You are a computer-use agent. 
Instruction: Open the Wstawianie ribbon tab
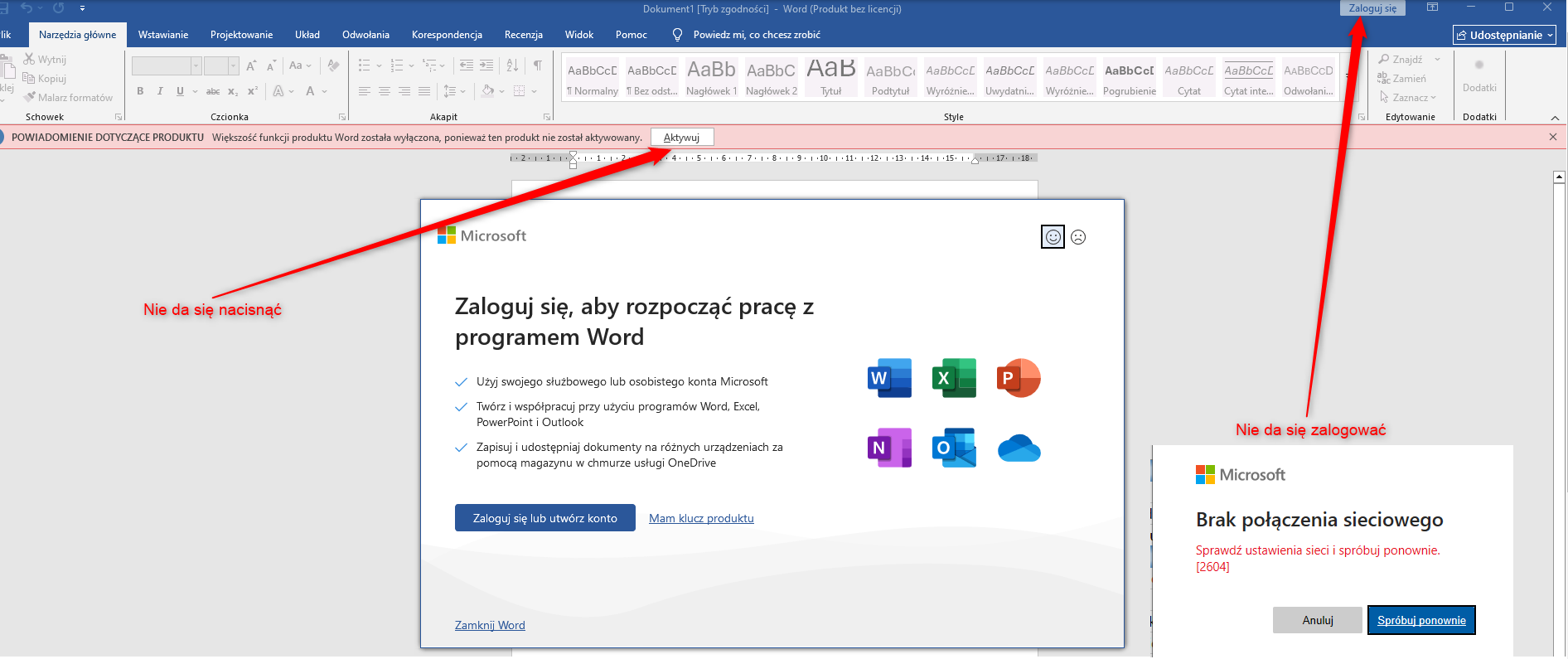pyautogui.click(x=163, y=35)
